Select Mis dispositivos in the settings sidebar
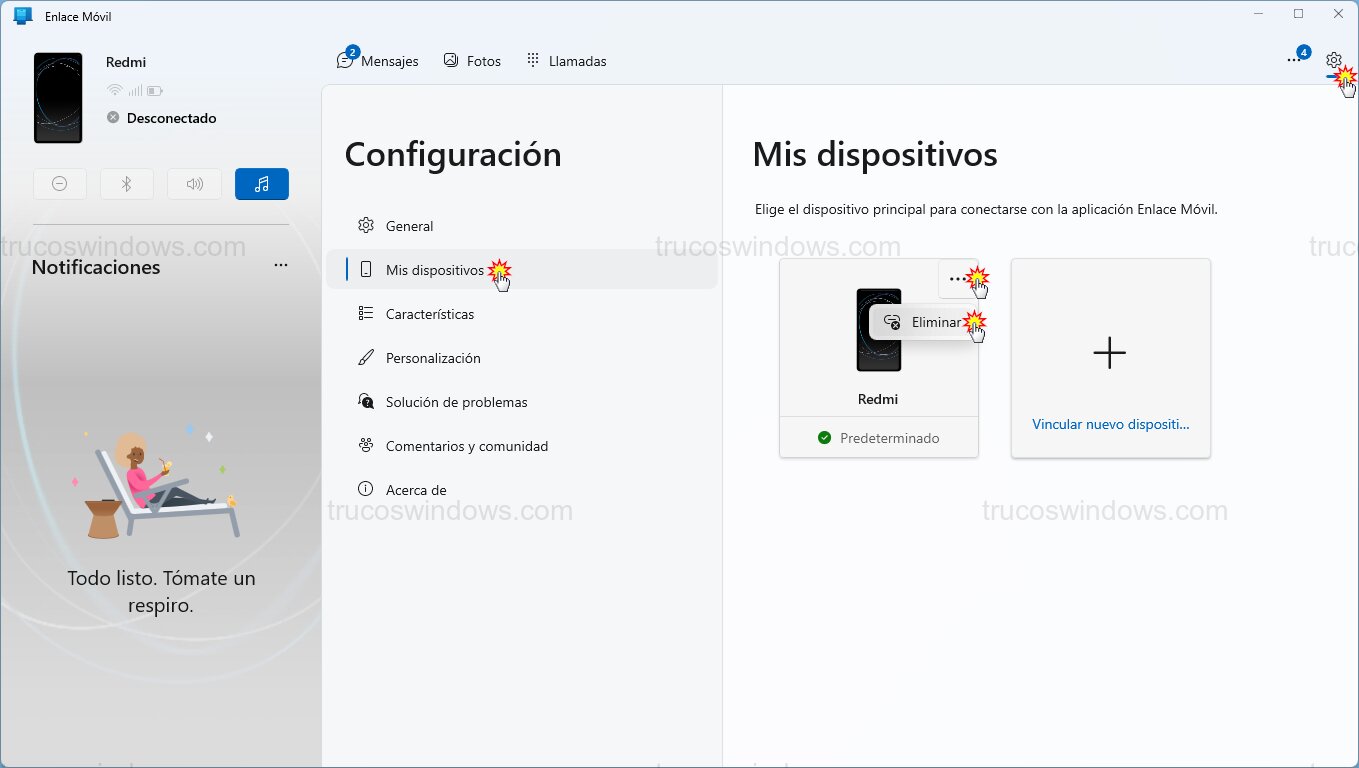Screen dimensions: 1359x768 [434, 270]
